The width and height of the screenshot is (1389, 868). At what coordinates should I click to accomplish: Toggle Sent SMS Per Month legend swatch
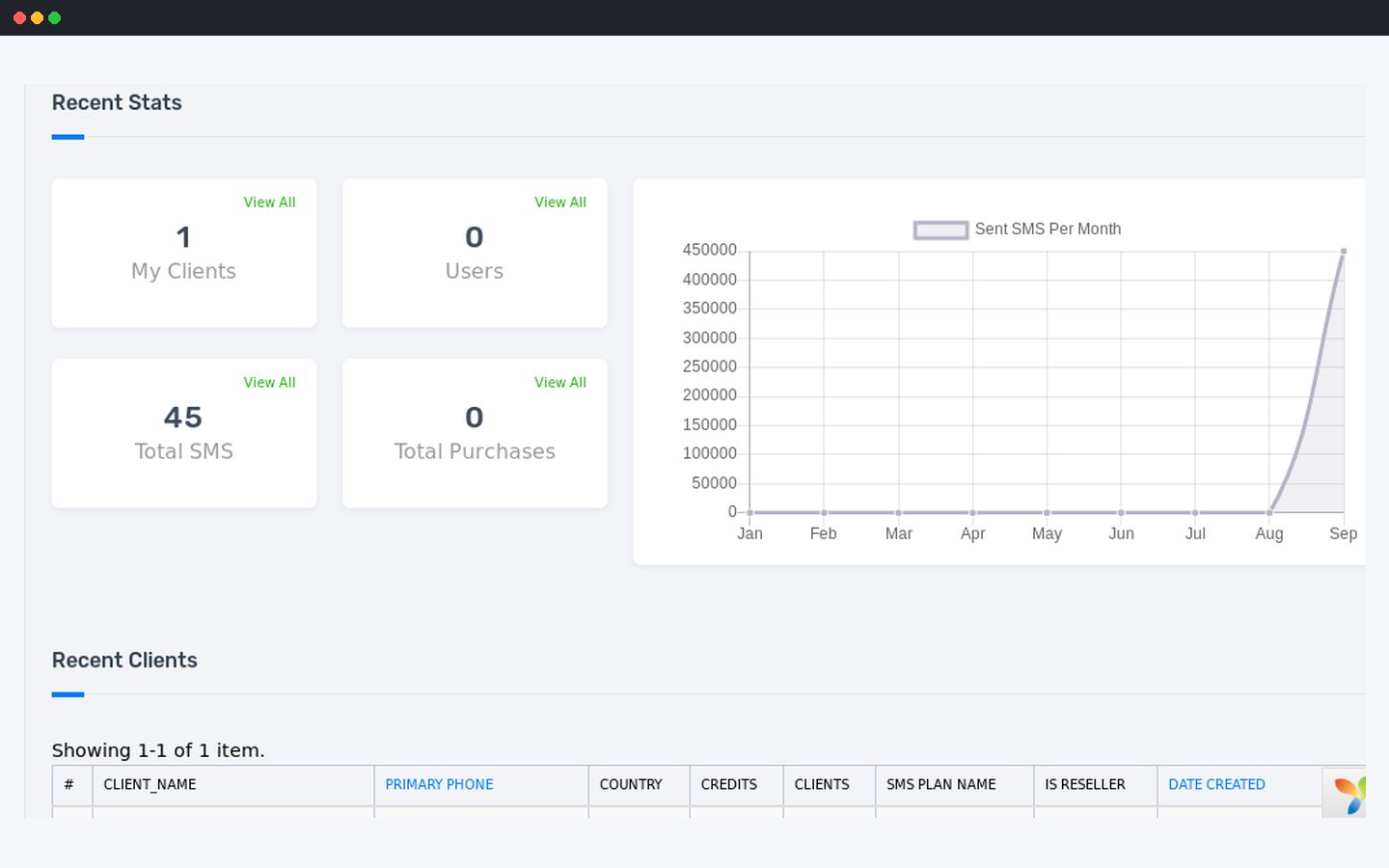[x=940, y=230]
